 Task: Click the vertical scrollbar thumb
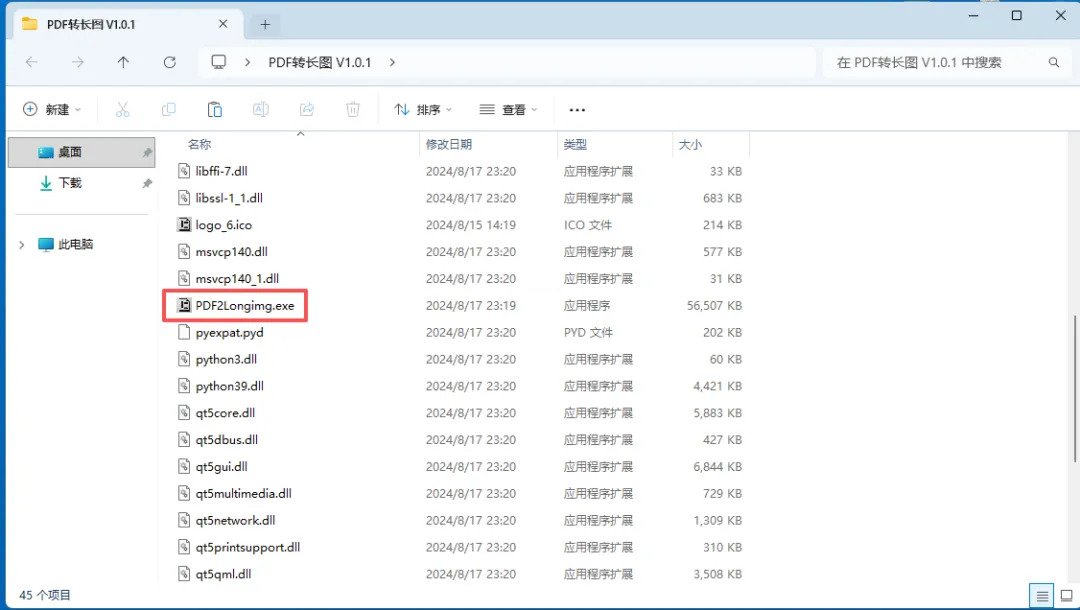pyautogui.click(x=1074, y=389)
